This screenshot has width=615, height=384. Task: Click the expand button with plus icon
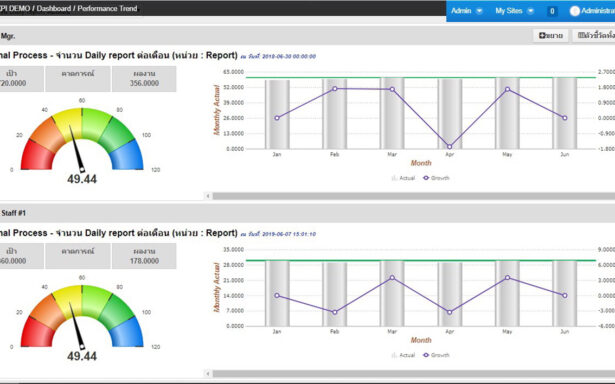(551, 36)
